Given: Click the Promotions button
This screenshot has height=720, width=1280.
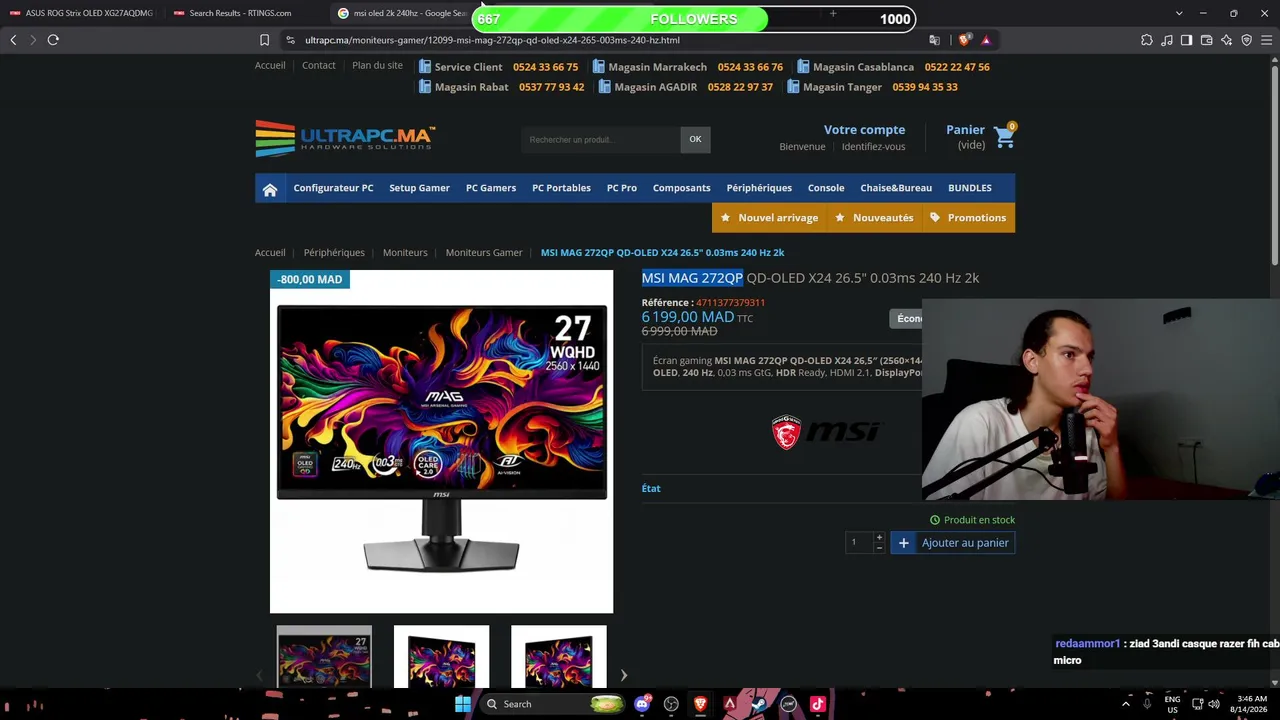Looking at the screenshot, I should pos(968,218).
